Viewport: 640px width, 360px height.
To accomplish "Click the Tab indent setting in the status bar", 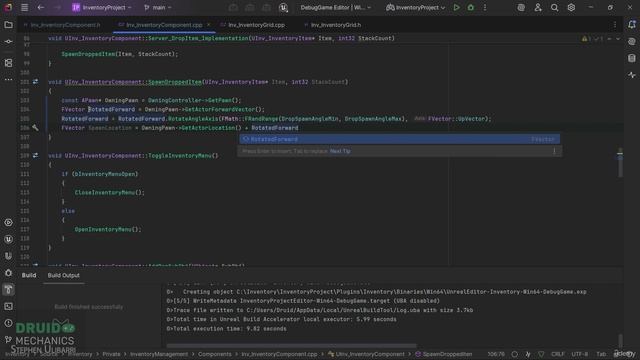I will pyautogui.click(x=601, y=354).
